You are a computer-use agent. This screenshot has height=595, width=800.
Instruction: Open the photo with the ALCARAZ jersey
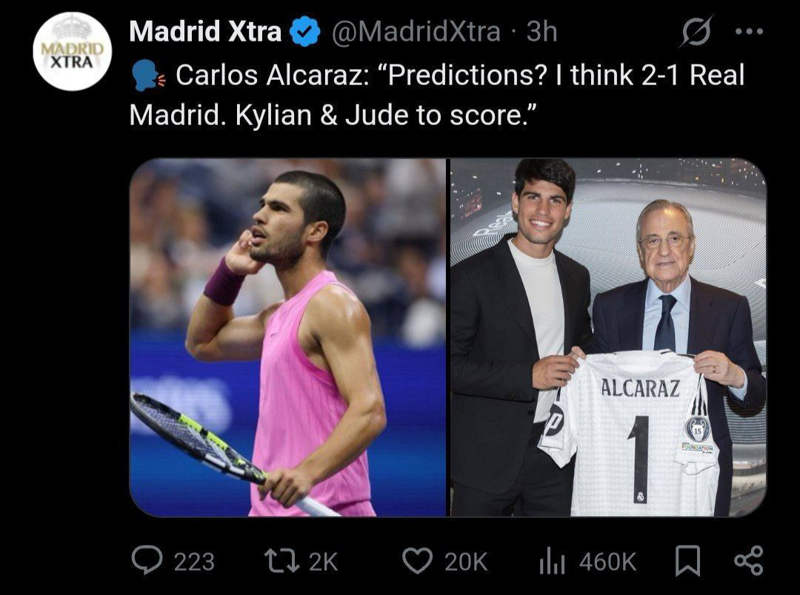pyautogui.click(x=608, y=337)
